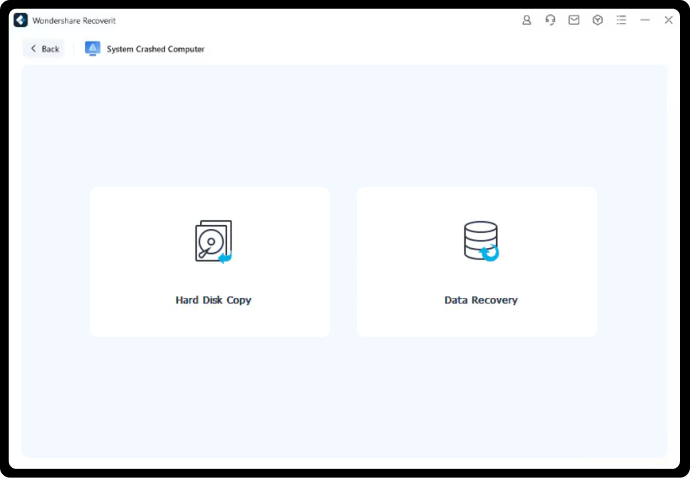Image resolution: width=690 pixels, height=478 pixels.
Task: Open customer support headset icon
Action: click(550, 20)
